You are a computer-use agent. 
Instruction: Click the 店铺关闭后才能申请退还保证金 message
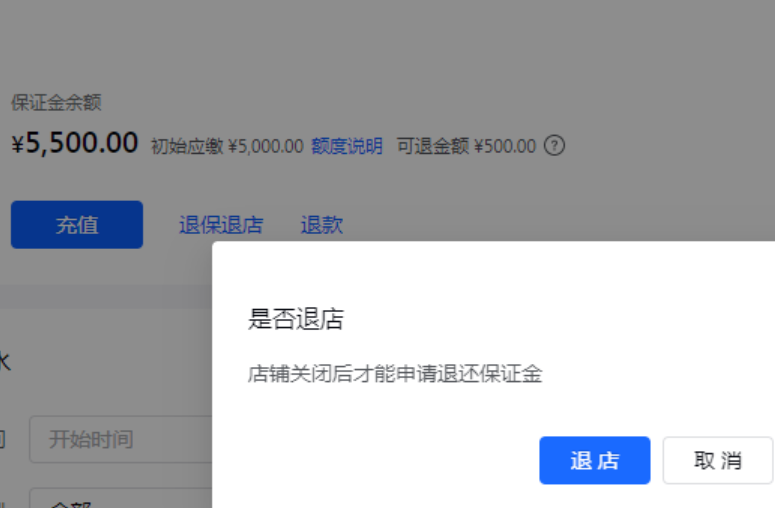point(395,374)
